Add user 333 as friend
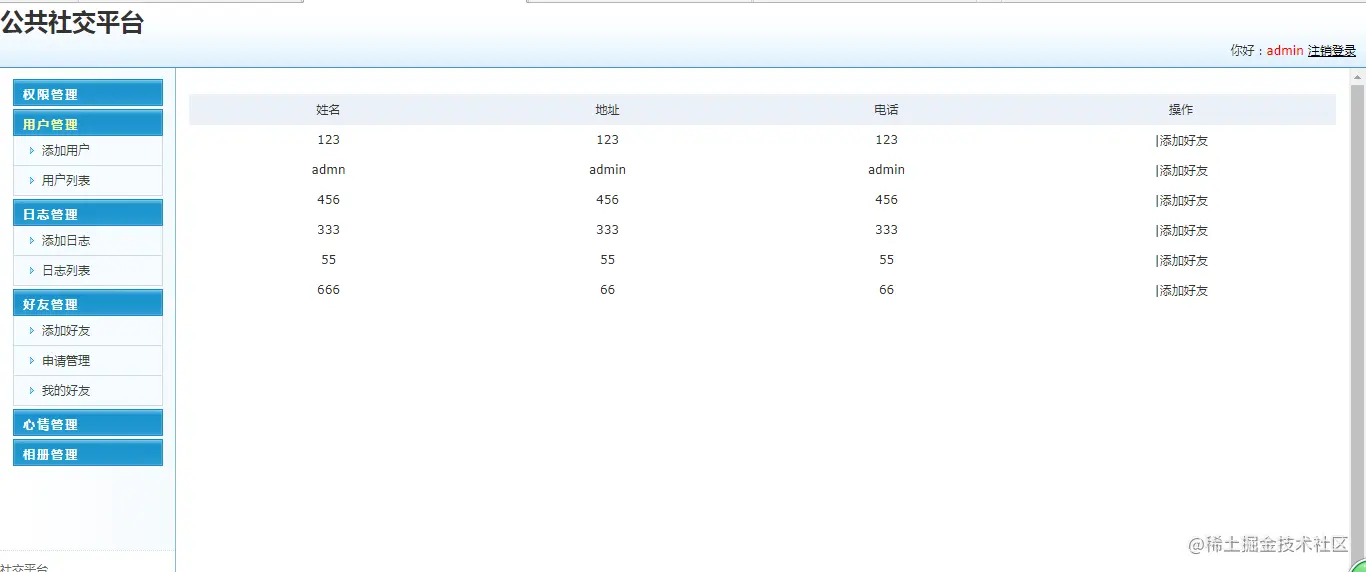 1184,231
